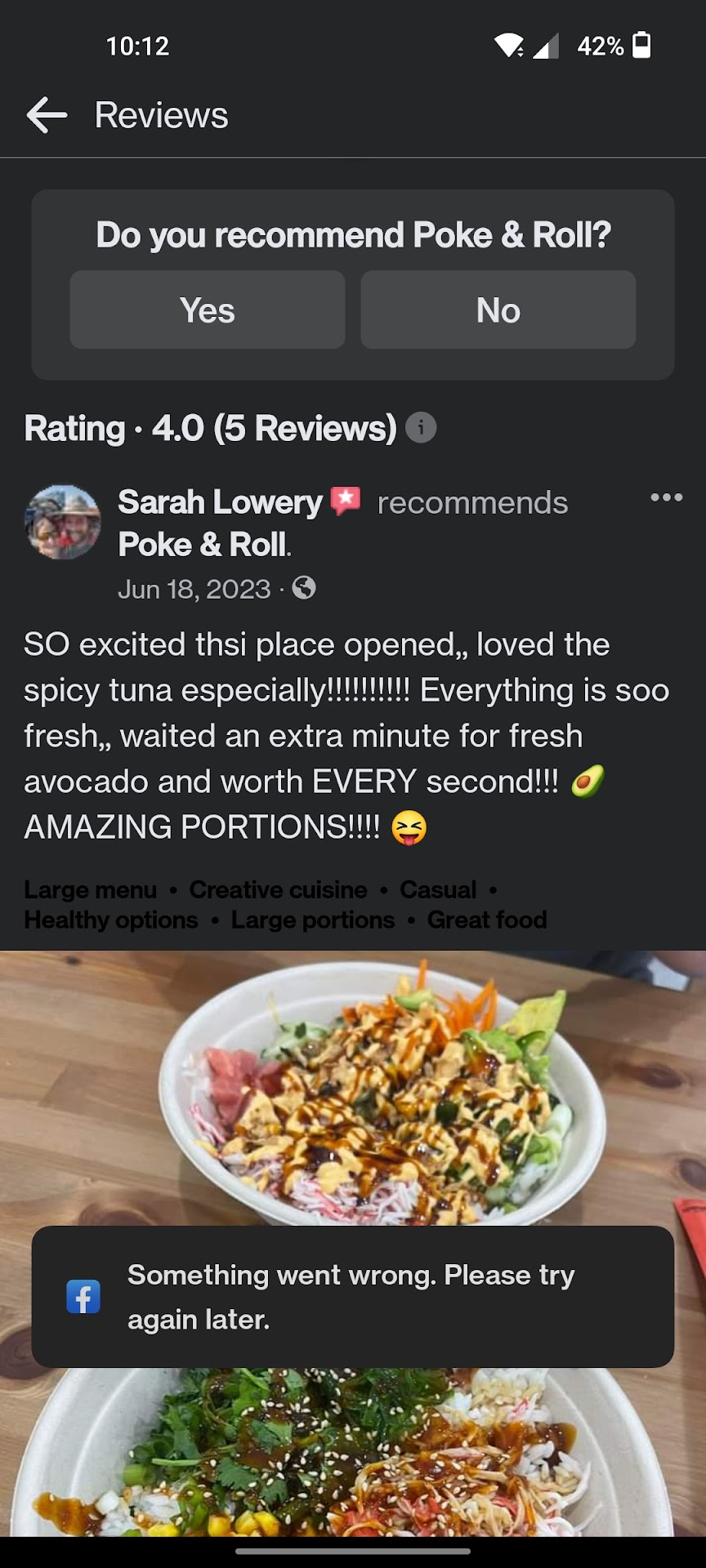706x1568 pixels.
Task: Tap the cellular signal icon
Action: 545,46
